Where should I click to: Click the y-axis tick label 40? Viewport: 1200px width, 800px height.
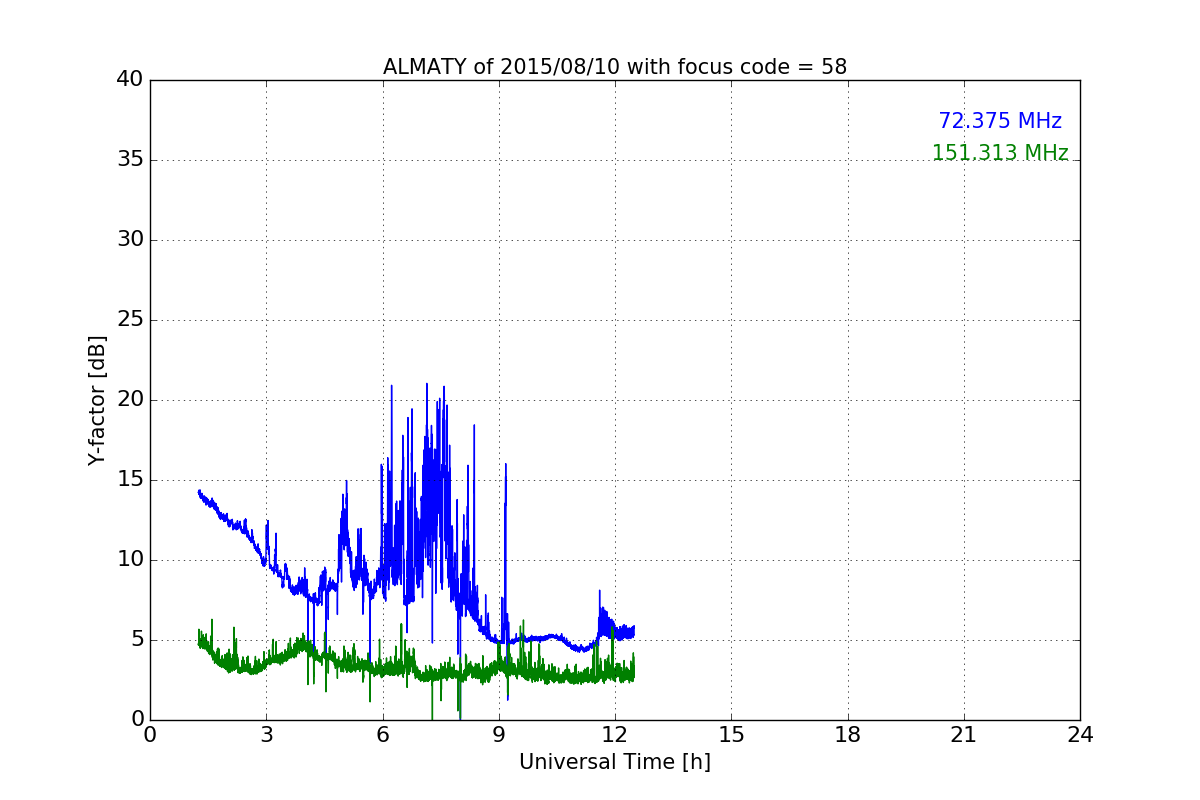pos(129,80)
